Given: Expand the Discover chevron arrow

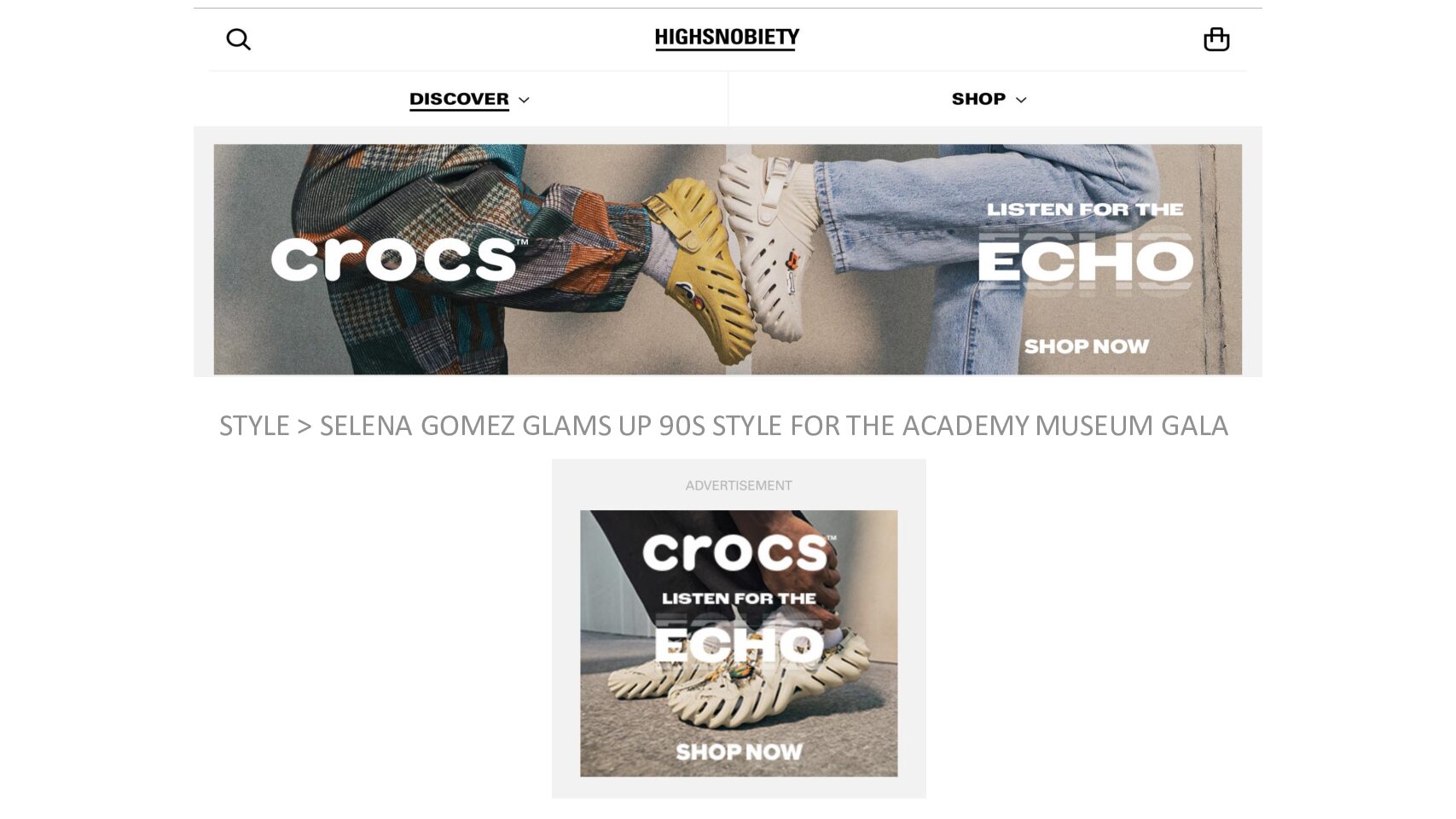Looking at the screenshot, I should click(524, 100).
